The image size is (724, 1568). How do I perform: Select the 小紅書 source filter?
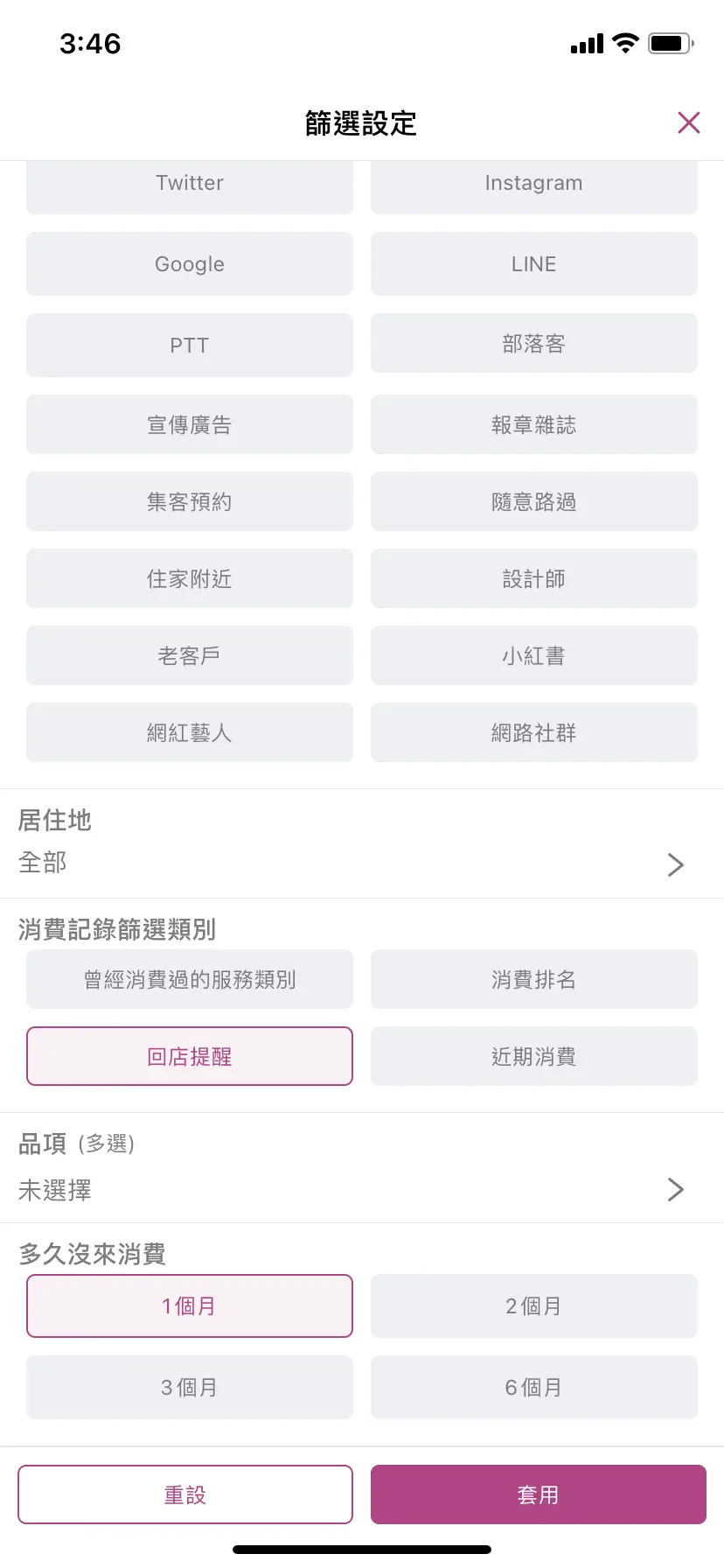pos(533,655)
